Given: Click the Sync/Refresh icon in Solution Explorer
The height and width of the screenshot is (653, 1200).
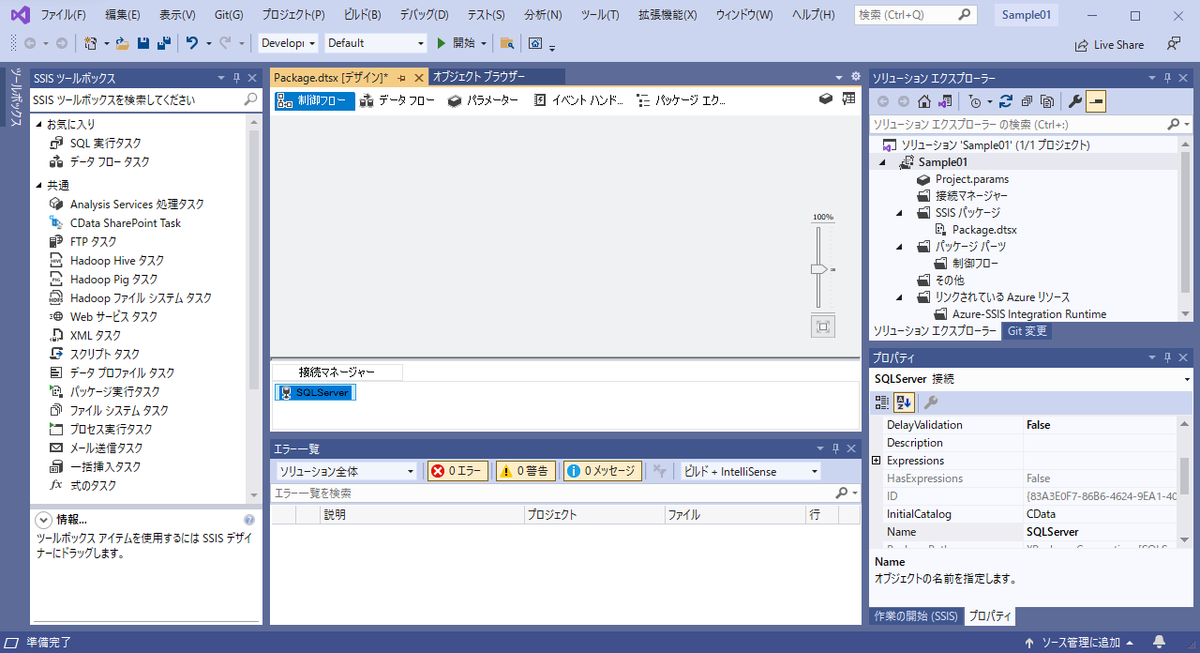Looking at the screenshot, I should click(x=1006, y=101).
